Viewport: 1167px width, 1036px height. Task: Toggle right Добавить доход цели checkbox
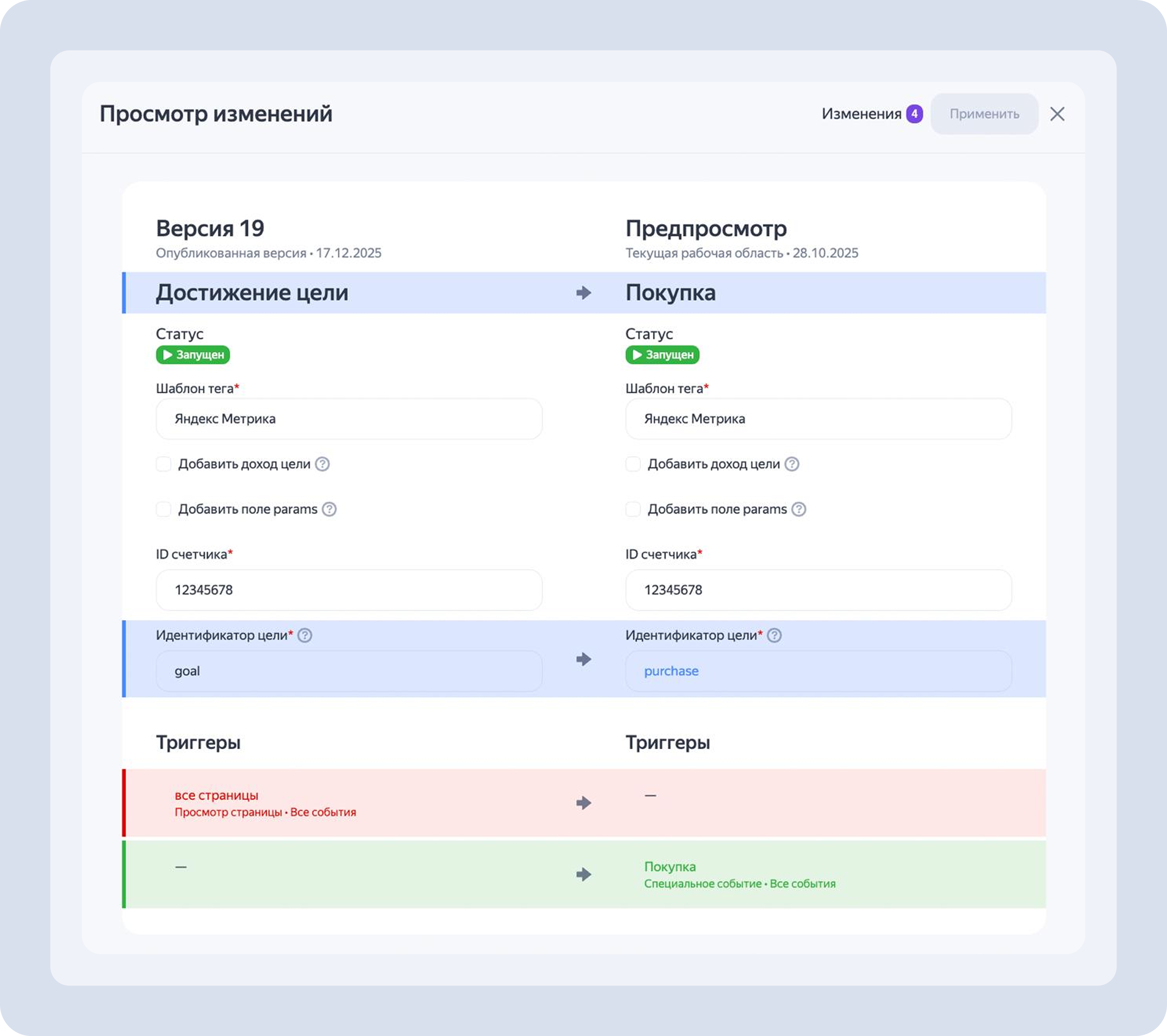pos(633,464)
